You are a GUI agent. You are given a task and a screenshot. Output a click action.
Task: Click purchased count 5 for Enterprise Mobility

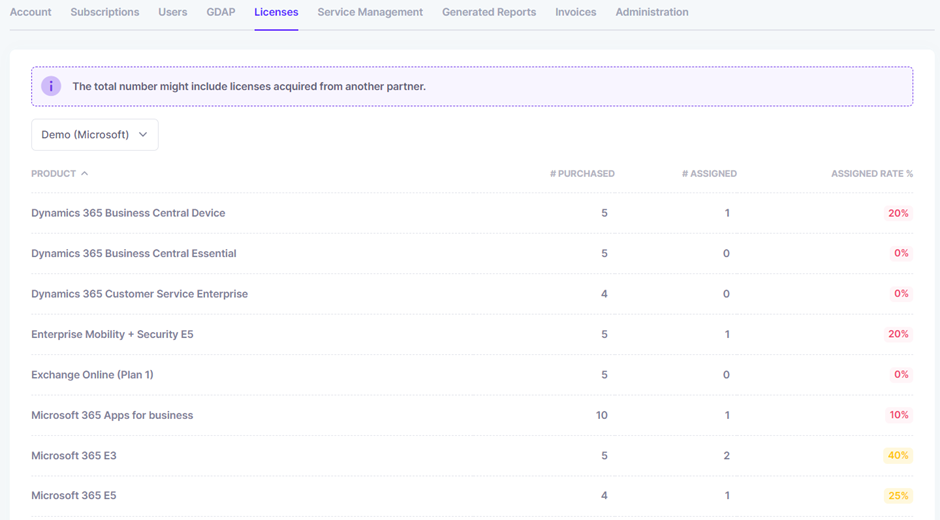(604, 334)
